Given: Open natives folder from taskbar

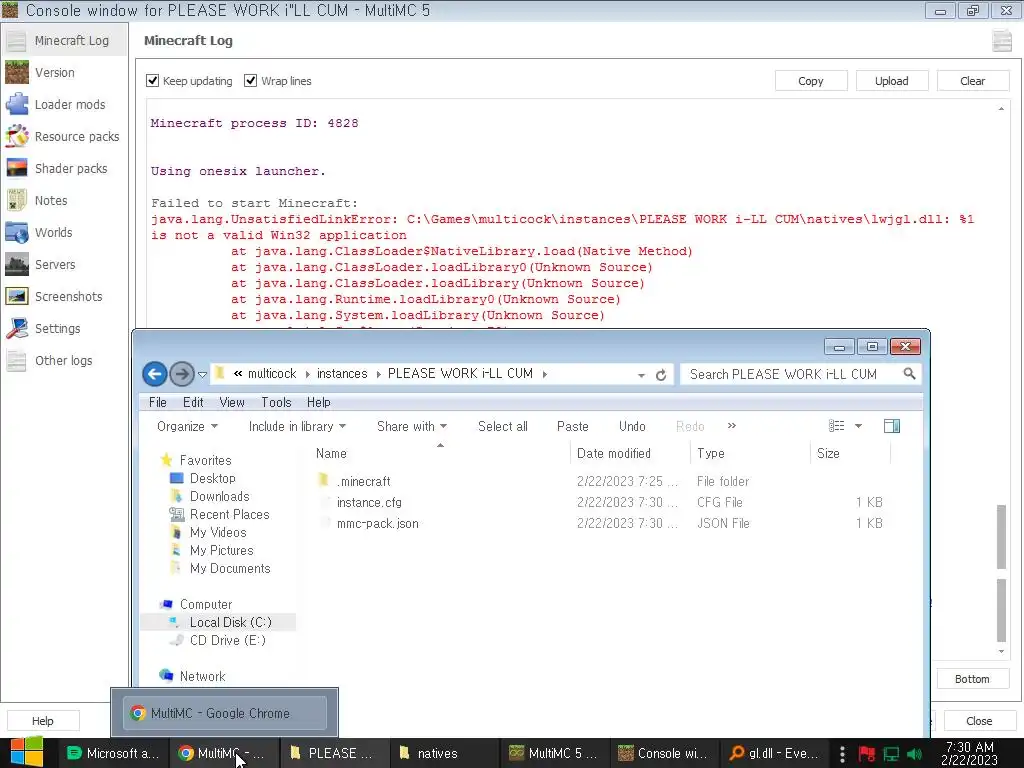Looking at the screenshot, I should pos(443,753).
